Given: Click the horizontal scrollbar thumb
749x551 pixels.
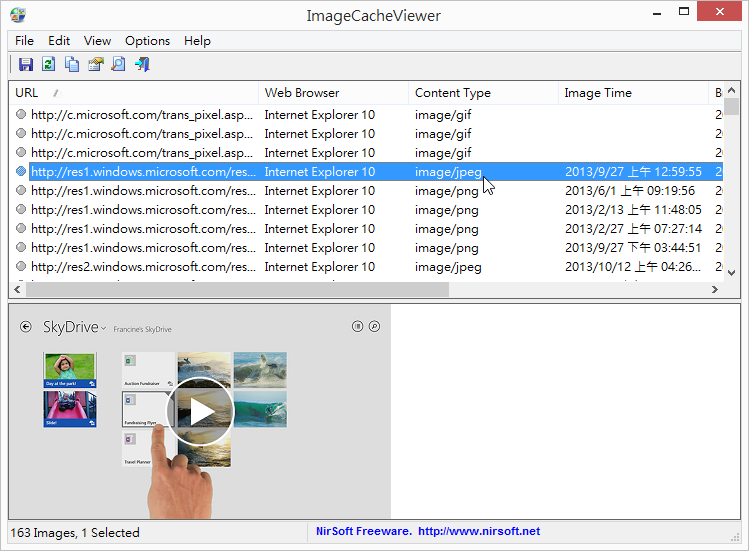Looking at the screenshot, I should [x=237, y=289].
